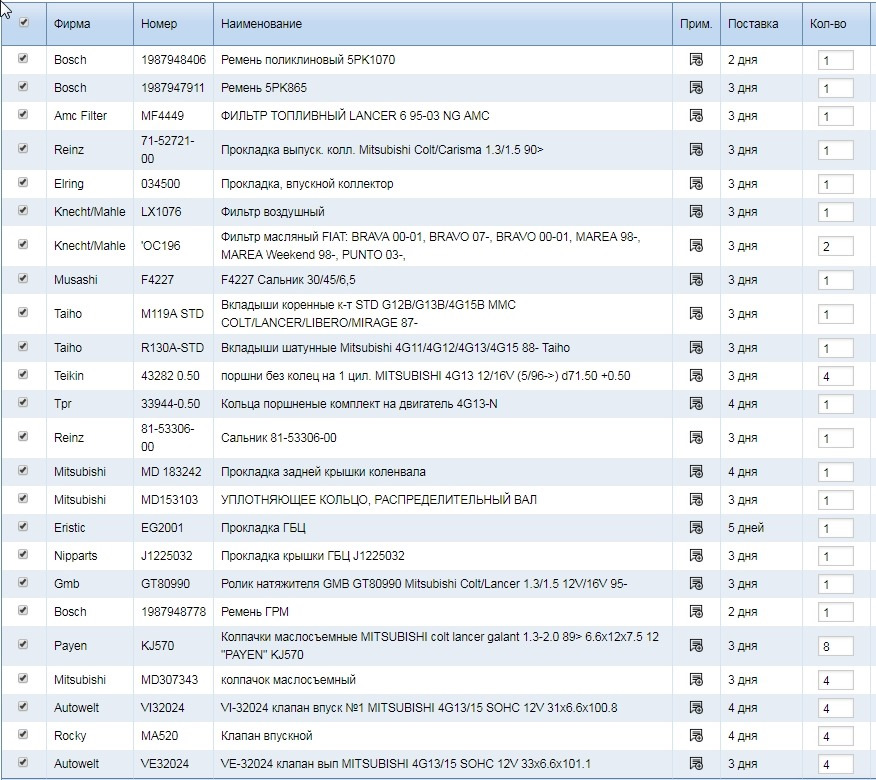Toggle checkbox for Elring 034500
The height and width of the screenshot is (780, 876).
[x=23, y=182]
